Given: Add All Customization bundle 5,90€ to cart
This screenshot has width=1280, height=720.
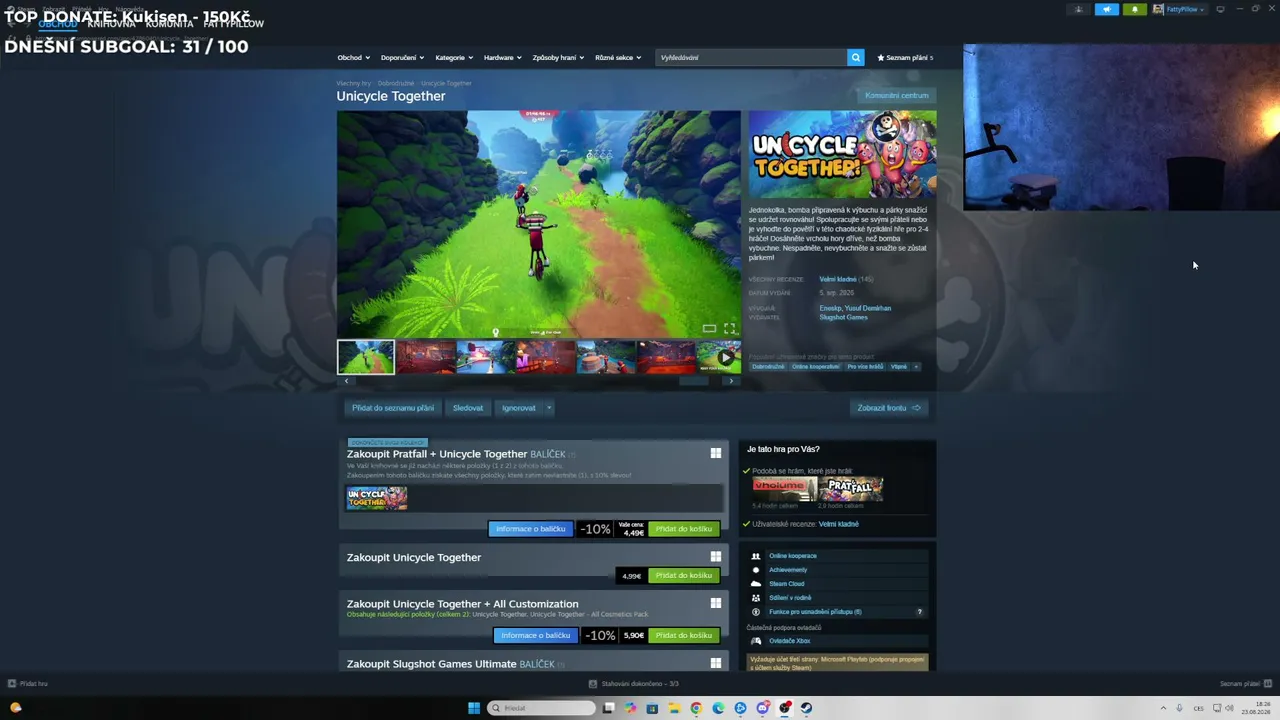Looking at the screenshot, I should (684, 636).
